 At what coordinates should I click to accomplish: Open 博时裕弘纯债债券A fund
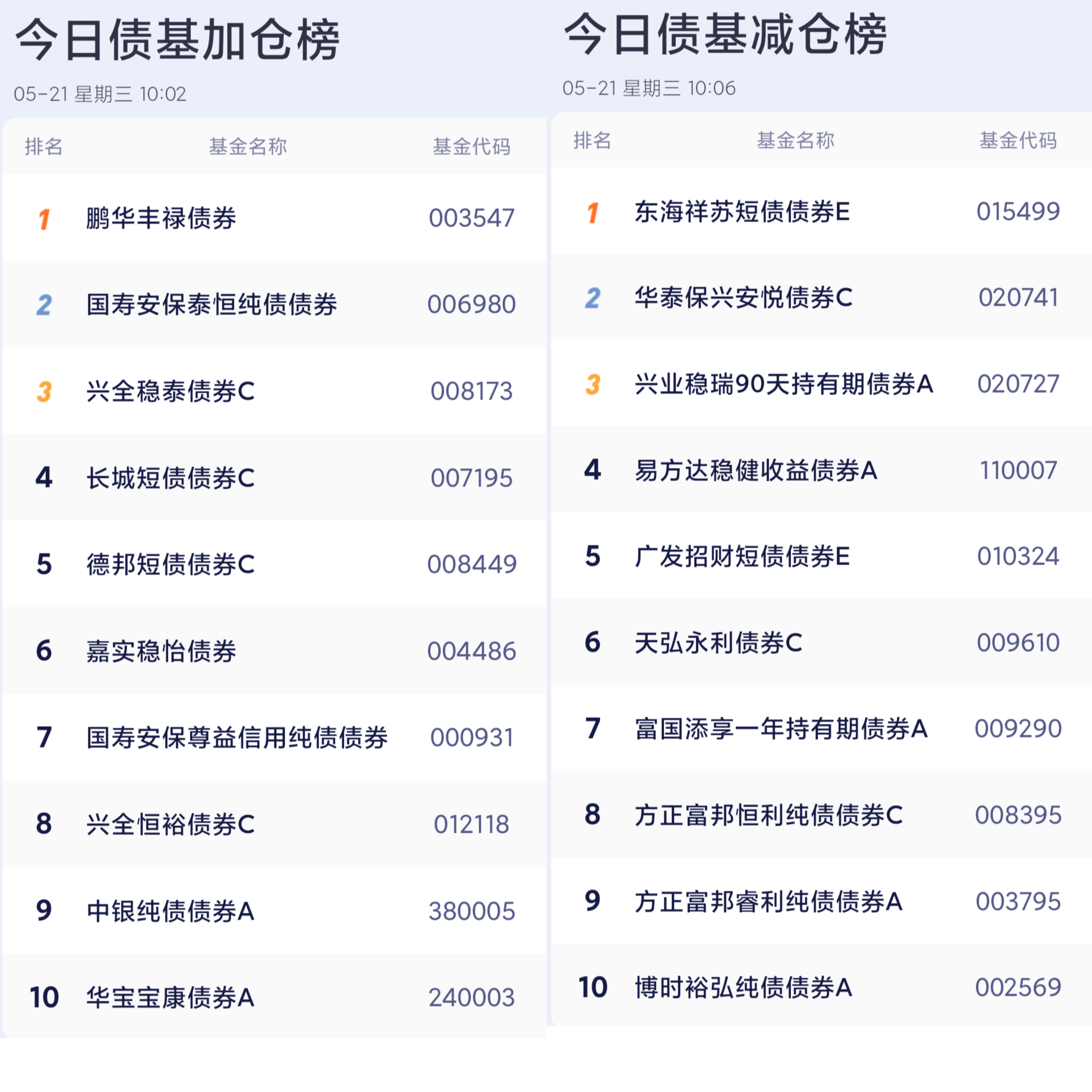tap(743, 987)
